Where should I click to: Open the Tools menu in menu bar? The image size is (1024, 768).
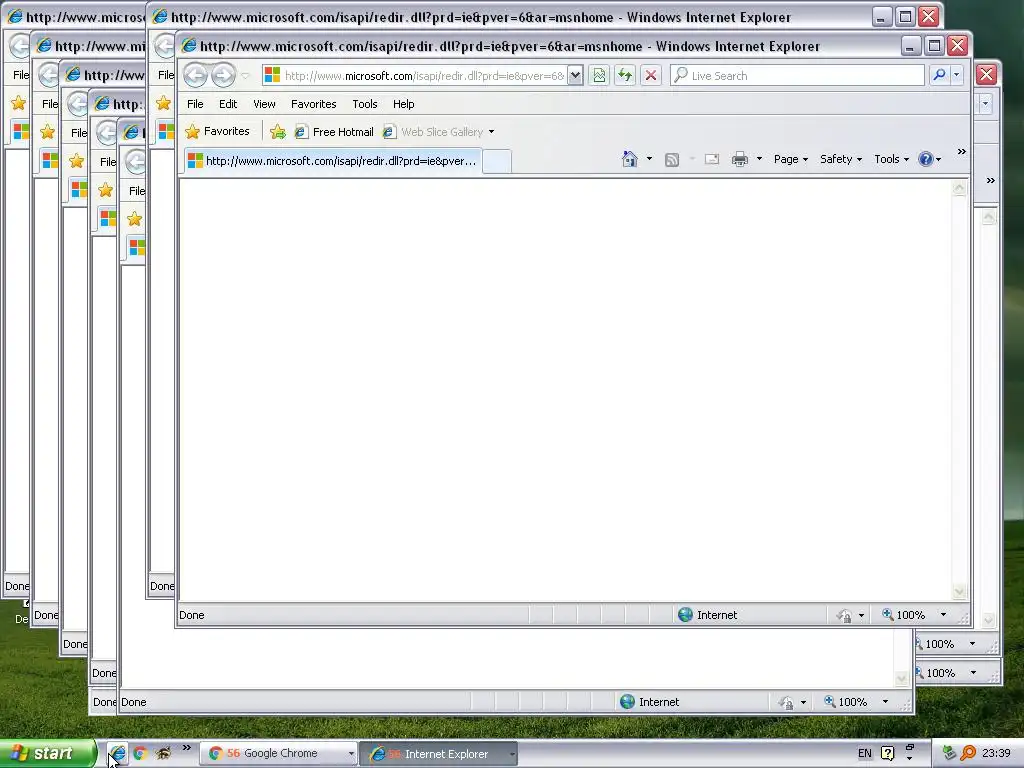click(364, 104)
